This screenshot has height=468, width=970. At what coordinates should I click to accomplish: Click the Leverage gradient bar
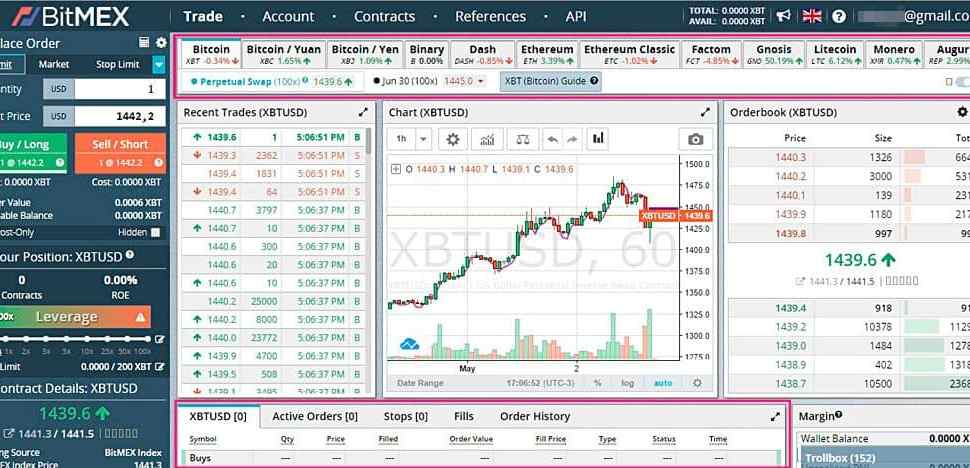[x=74, y=317]
